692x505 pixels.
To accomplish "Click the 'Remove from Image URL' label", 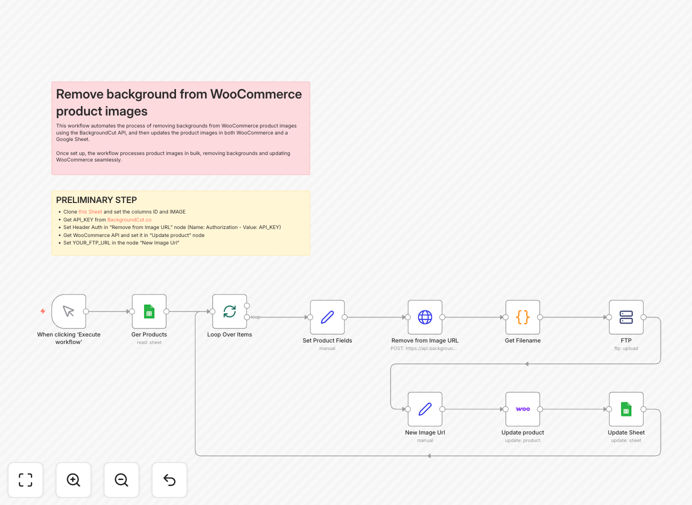I will click(x=425, y=340).
